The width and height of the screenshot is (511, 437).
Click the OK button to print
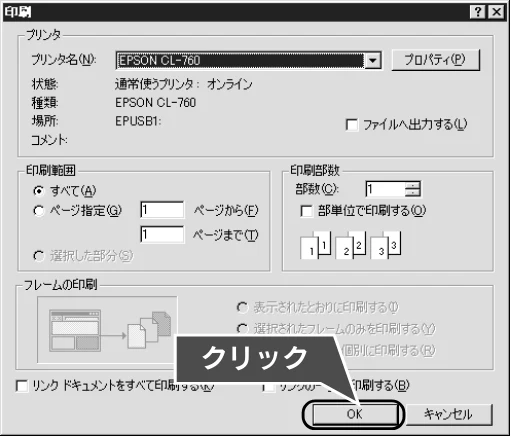[x=354, y=414]
